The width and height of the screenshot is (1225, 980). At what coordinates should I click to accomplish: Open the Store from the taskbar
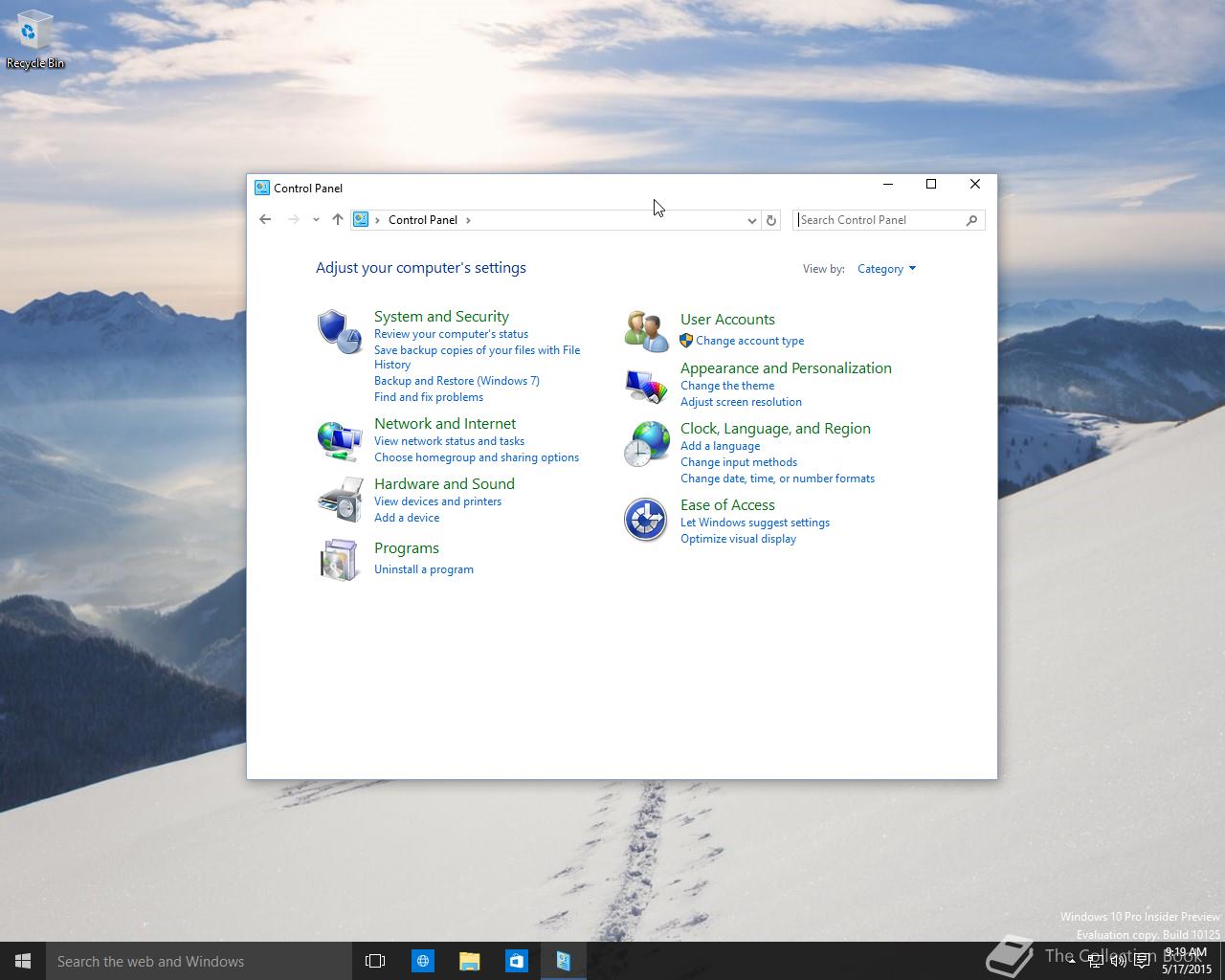coord(516,961)
